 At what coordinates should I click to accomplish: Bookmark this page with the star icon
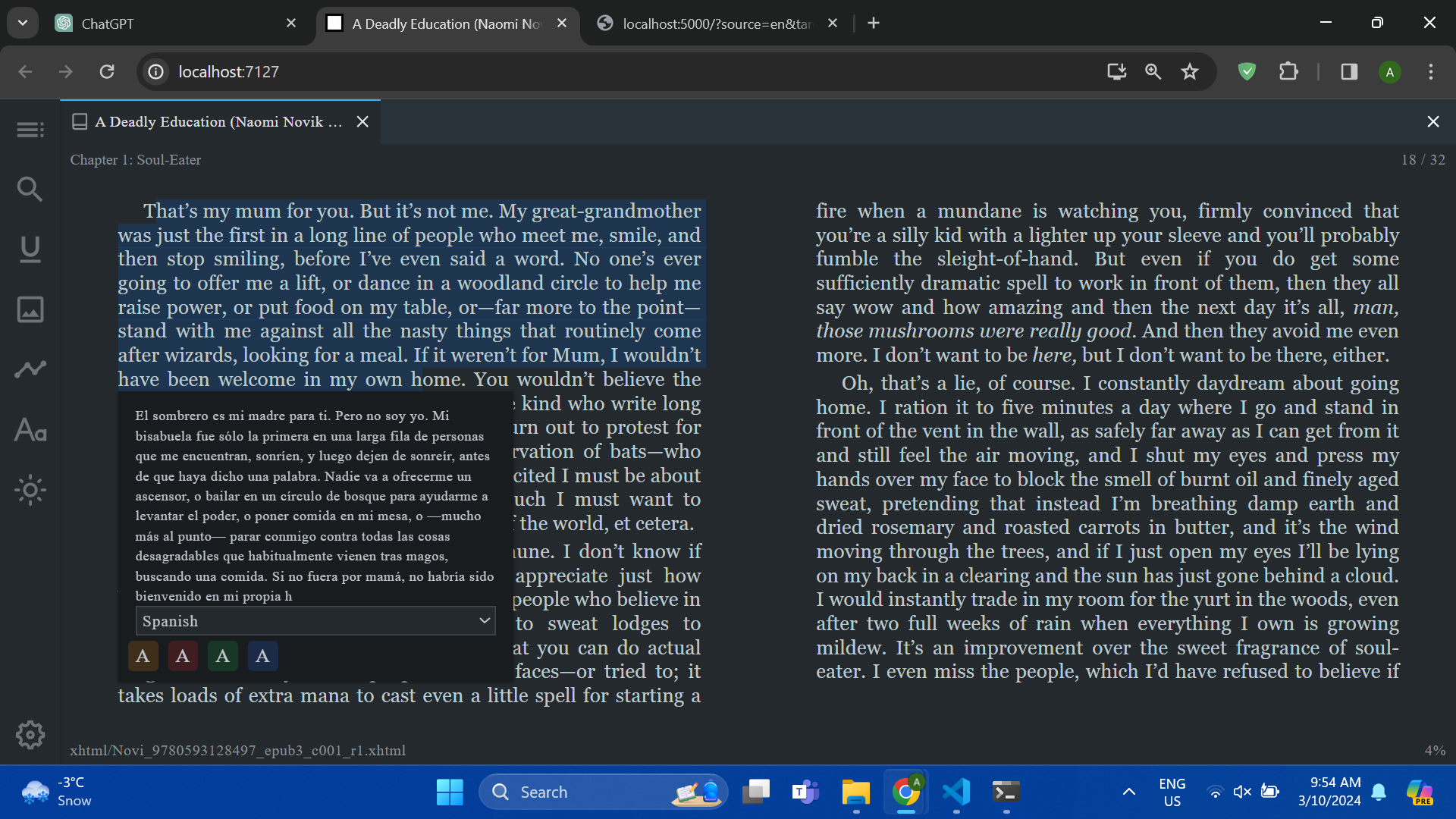(x=1190, y=72)
